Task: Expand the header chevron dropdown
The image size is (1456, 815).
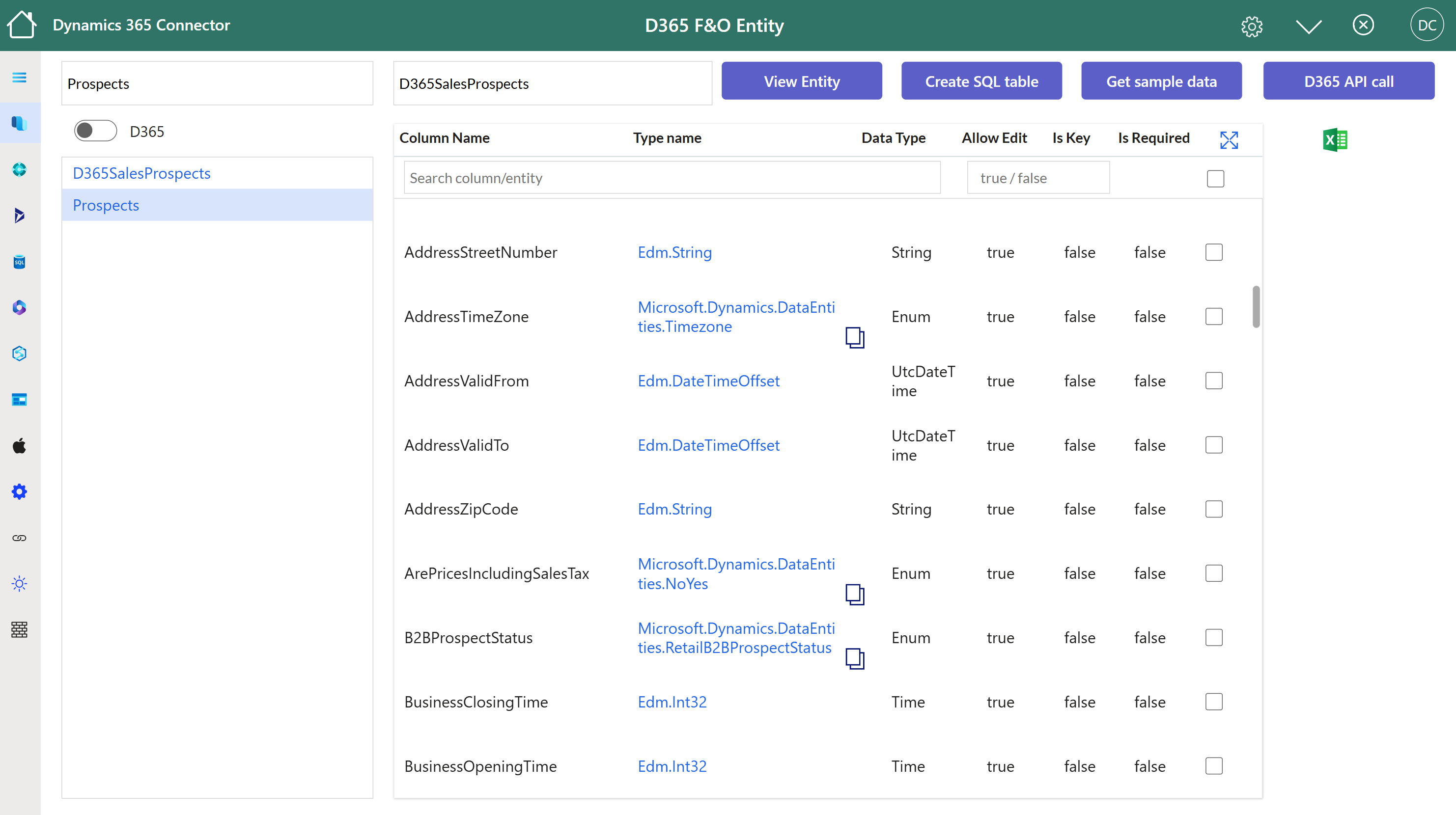Action: [x=1308, y=26]
